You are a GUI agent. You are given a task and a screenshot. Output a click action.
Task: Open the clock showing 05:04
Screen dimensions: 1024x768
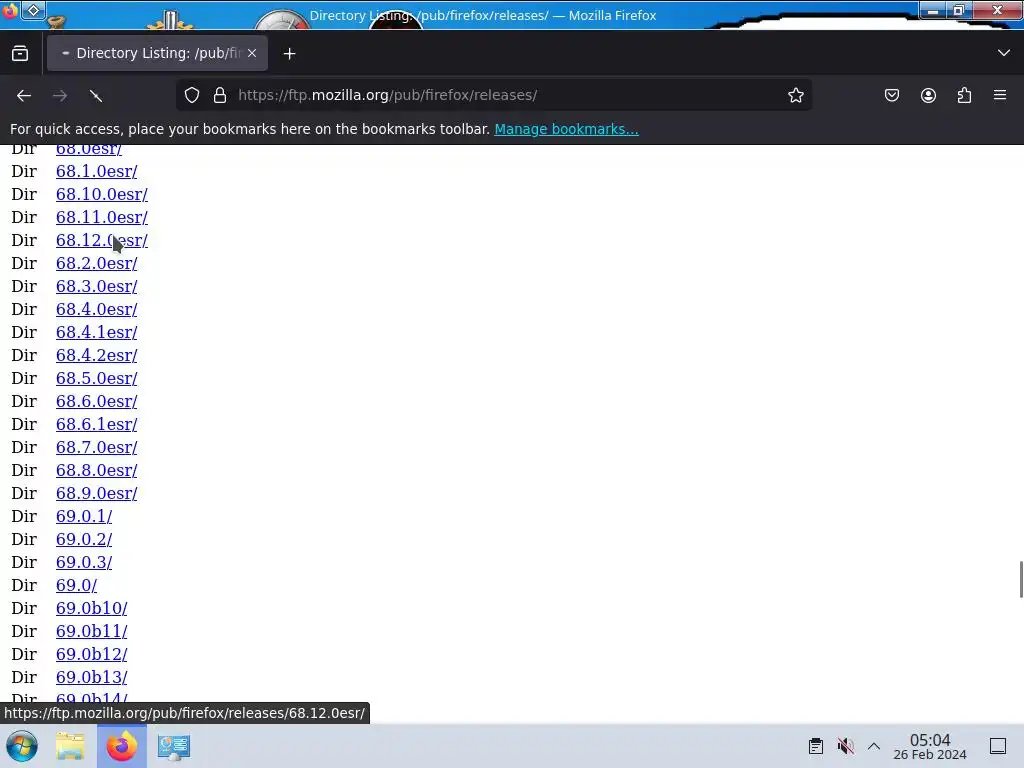tap(929, 746)
